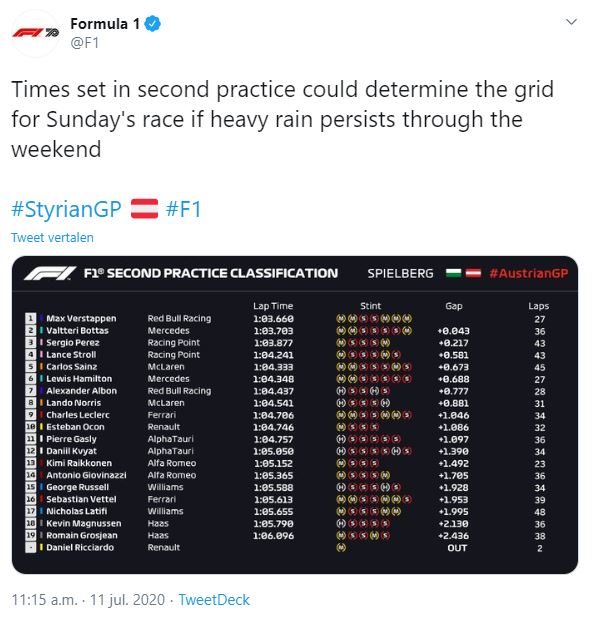594x622 pixels.
Task: Click the Formula 1 account name
Action: [x=105, y=24]
